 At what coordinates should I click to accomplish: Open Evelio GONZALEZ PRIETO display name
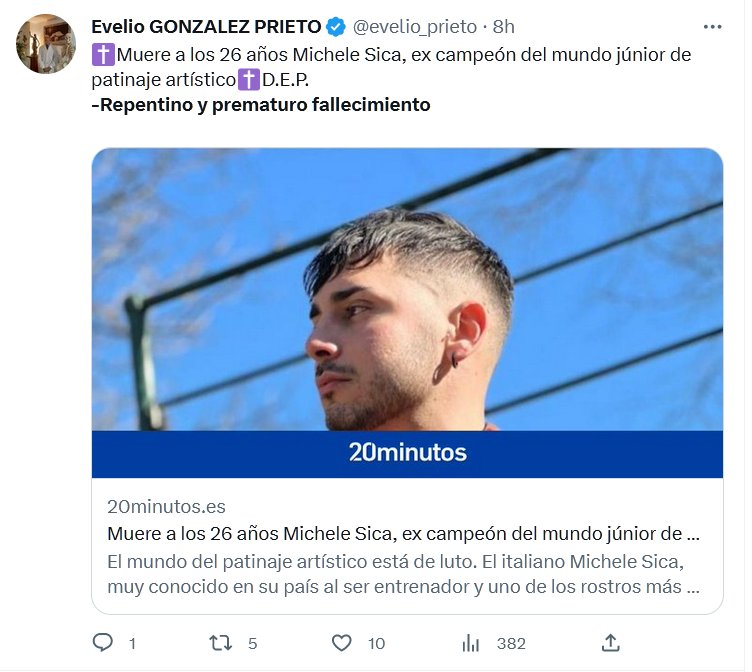[x=207, y=27]
